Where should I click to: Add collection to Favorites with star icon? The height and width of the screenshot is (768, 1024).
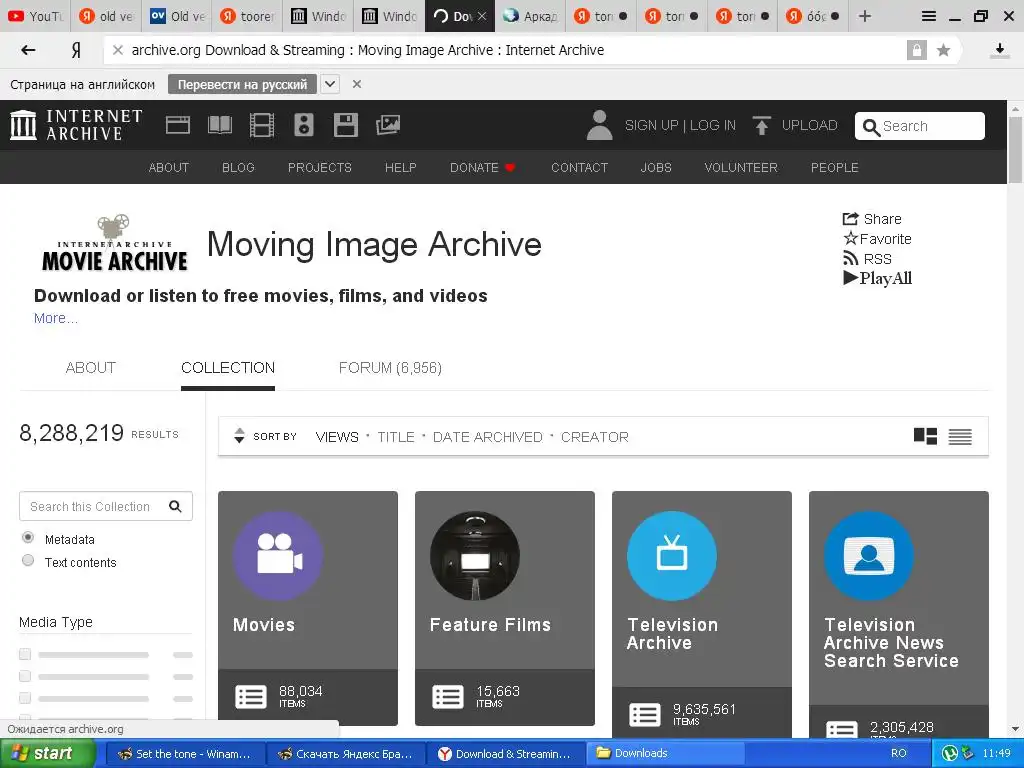coord(877,238)
